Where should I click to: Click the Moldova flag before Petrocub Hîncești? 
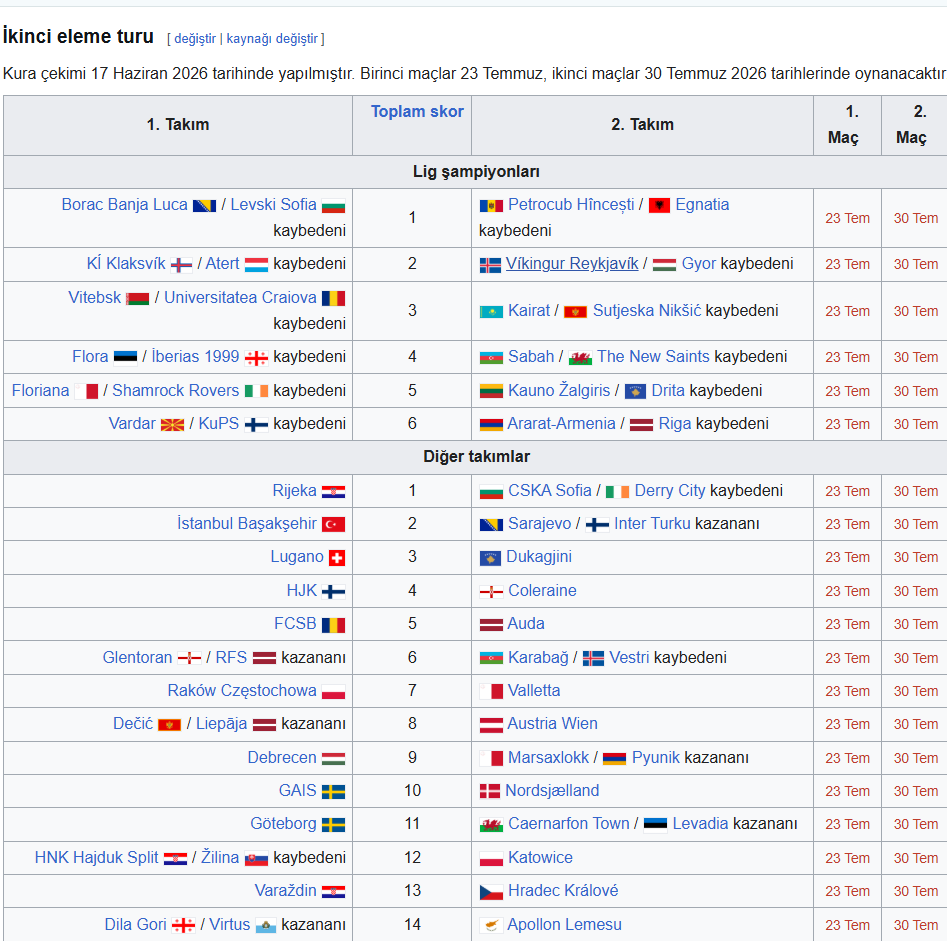point(491,206)
